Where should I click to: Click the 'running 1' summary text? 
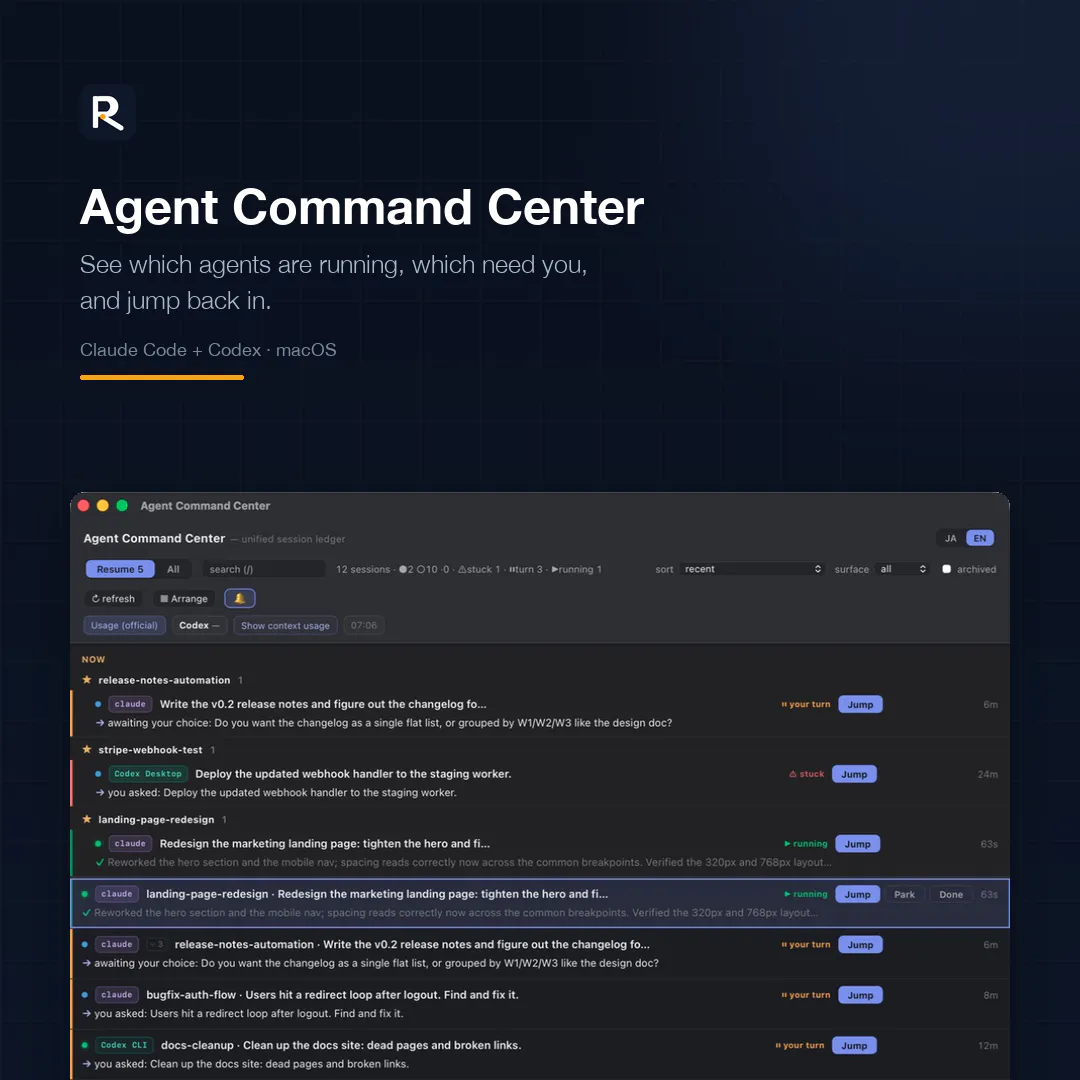[577, 569]
